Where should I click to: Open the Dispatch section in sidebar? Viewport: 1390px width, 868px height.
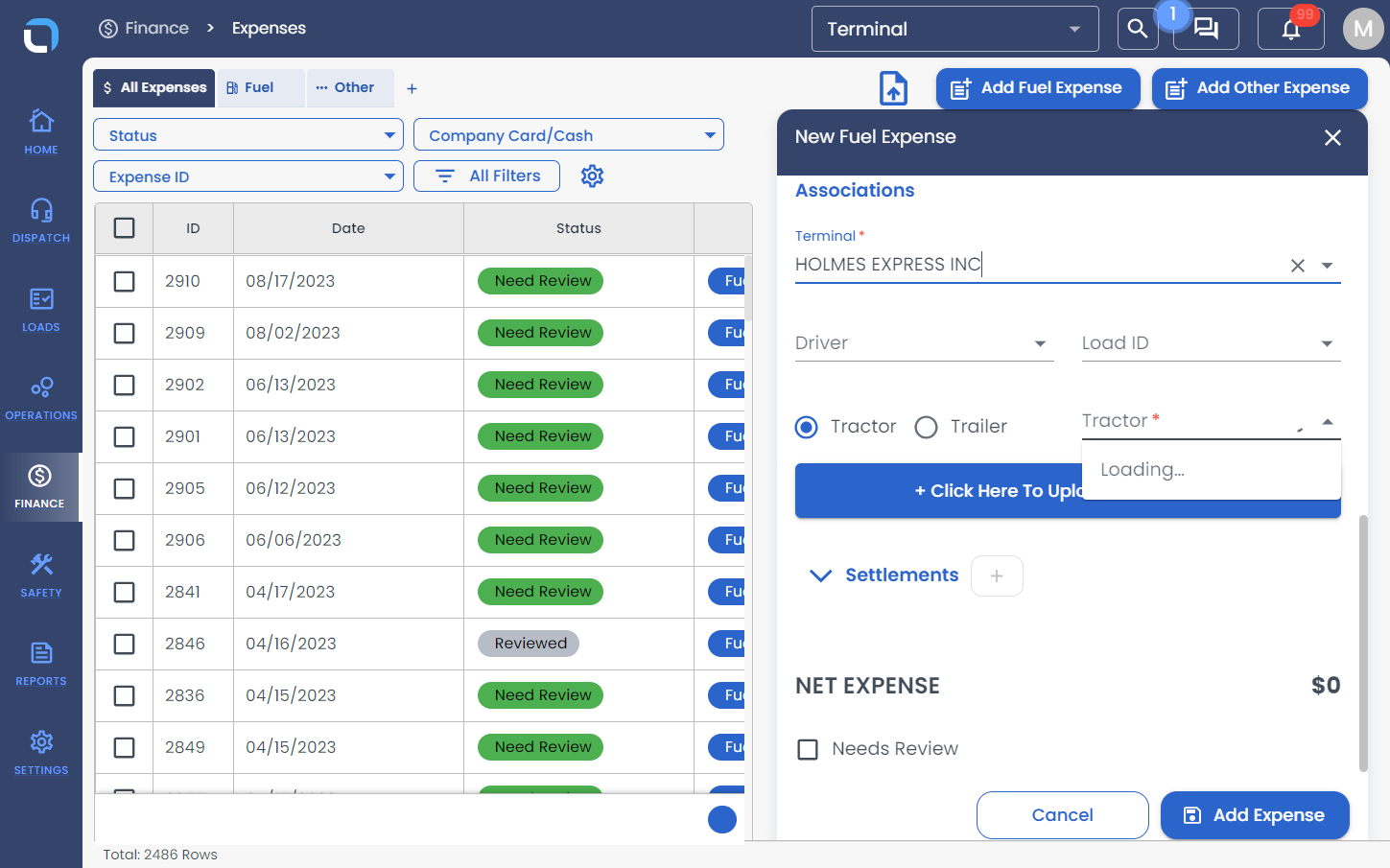click(x=41, y=220)
